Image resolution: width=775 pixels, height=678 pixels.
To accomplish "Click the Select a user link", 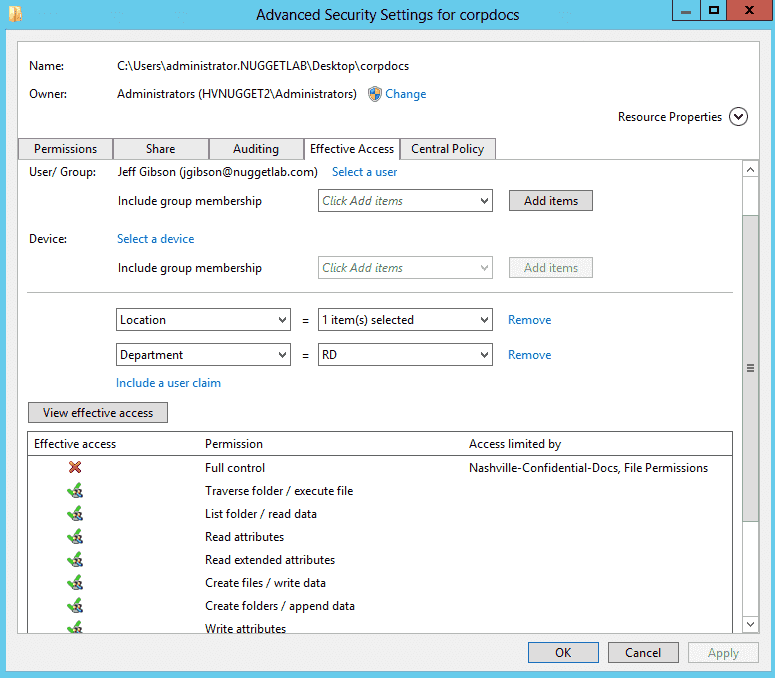I will 364,172.
